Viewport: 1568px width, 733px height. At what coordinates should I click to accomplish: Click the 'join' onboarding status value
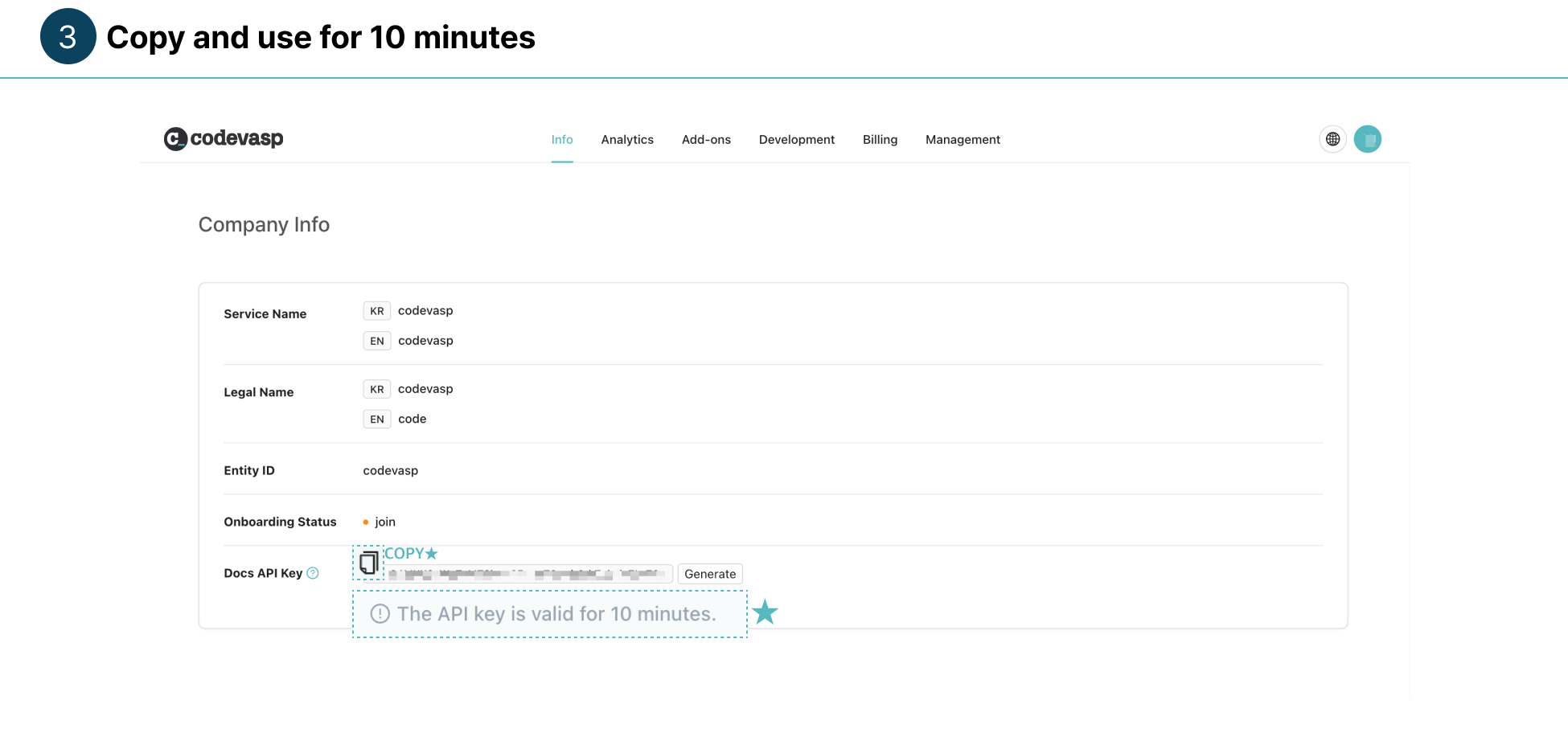pyautogui.click(x=385, y=522)
